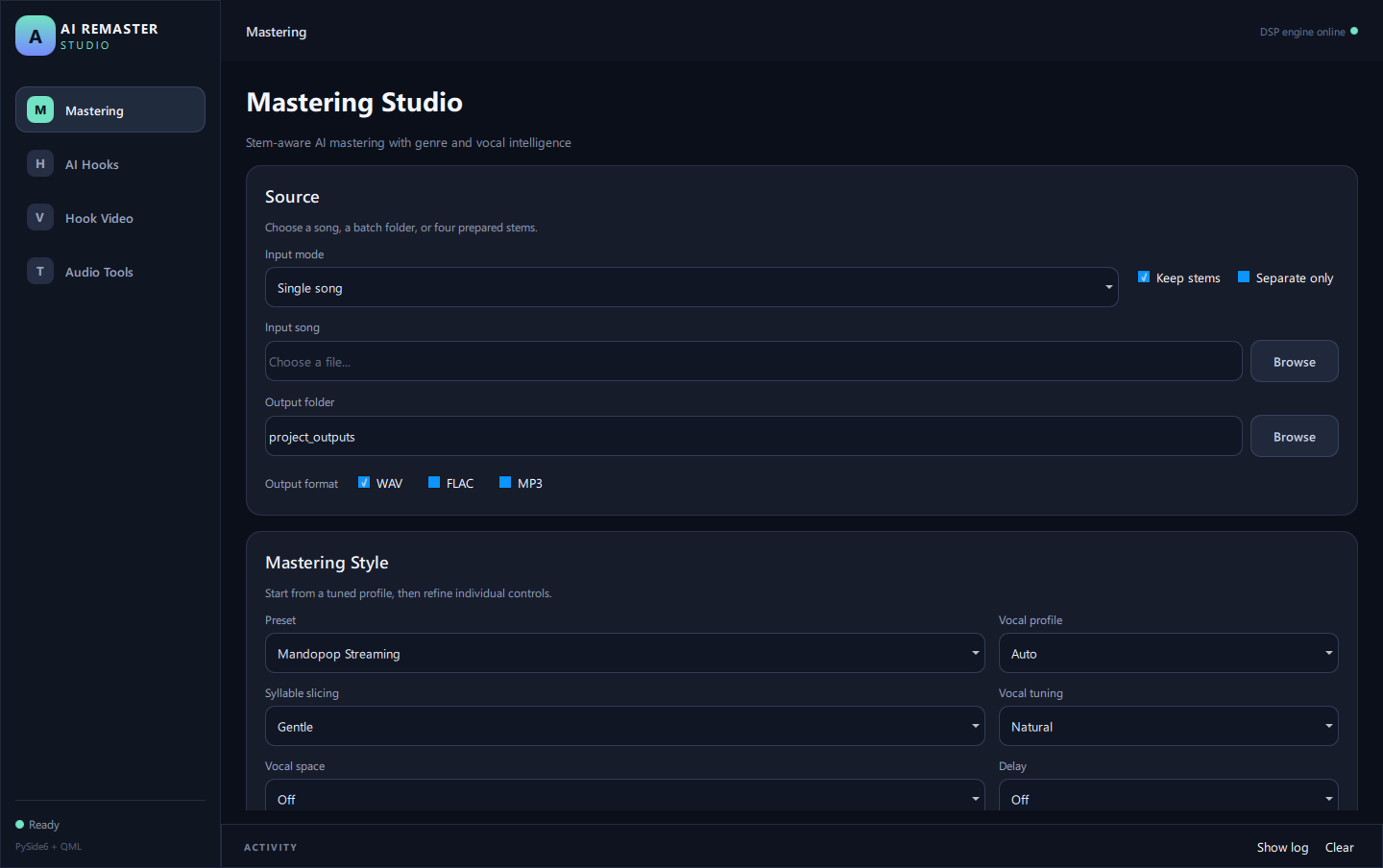Viewport: 1383px width, 868px height.
Task: Open the Vocal space dropdown
Action: 625,795
